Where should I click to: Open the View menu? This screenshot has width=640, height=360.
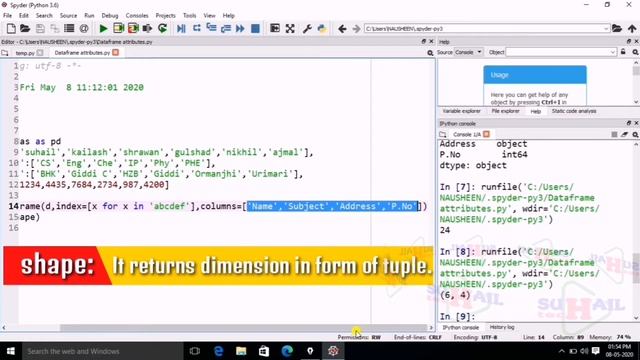[209, 16]
